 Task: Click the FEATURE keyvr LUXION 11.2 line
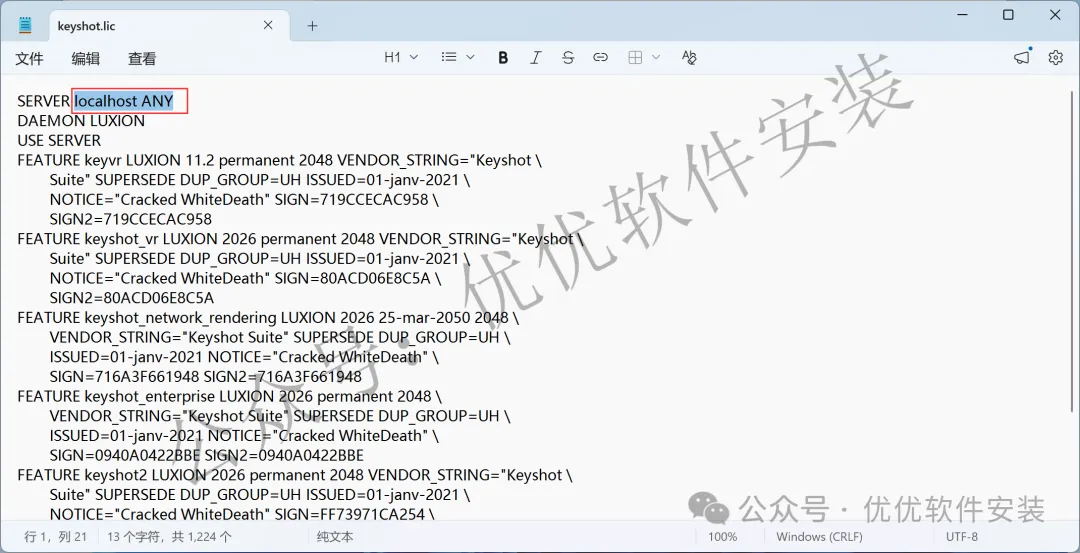(279, 160)
